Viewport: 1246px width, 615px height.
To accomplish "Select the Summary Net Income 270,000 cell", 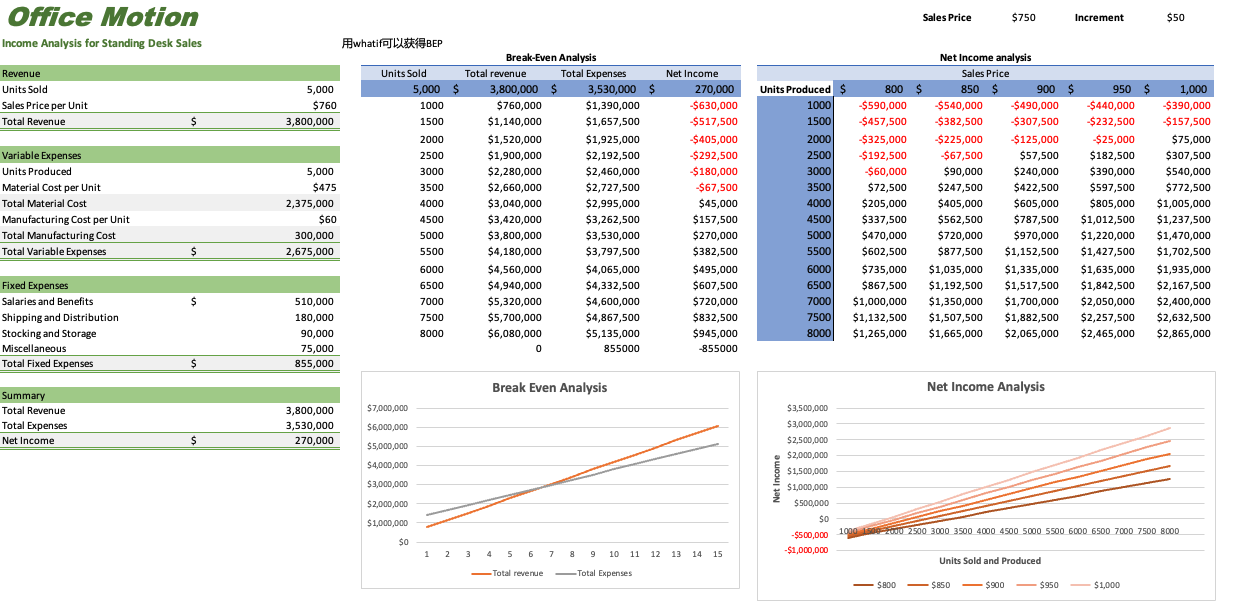I will (315, 440).
